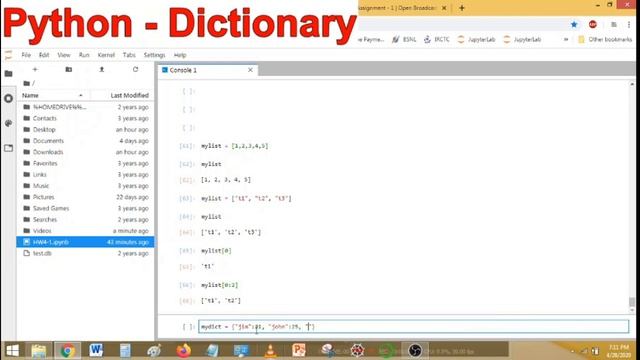Open the Open Tabs sidebar icon
Screen dimensions: 640x360
tap(8, 148)
